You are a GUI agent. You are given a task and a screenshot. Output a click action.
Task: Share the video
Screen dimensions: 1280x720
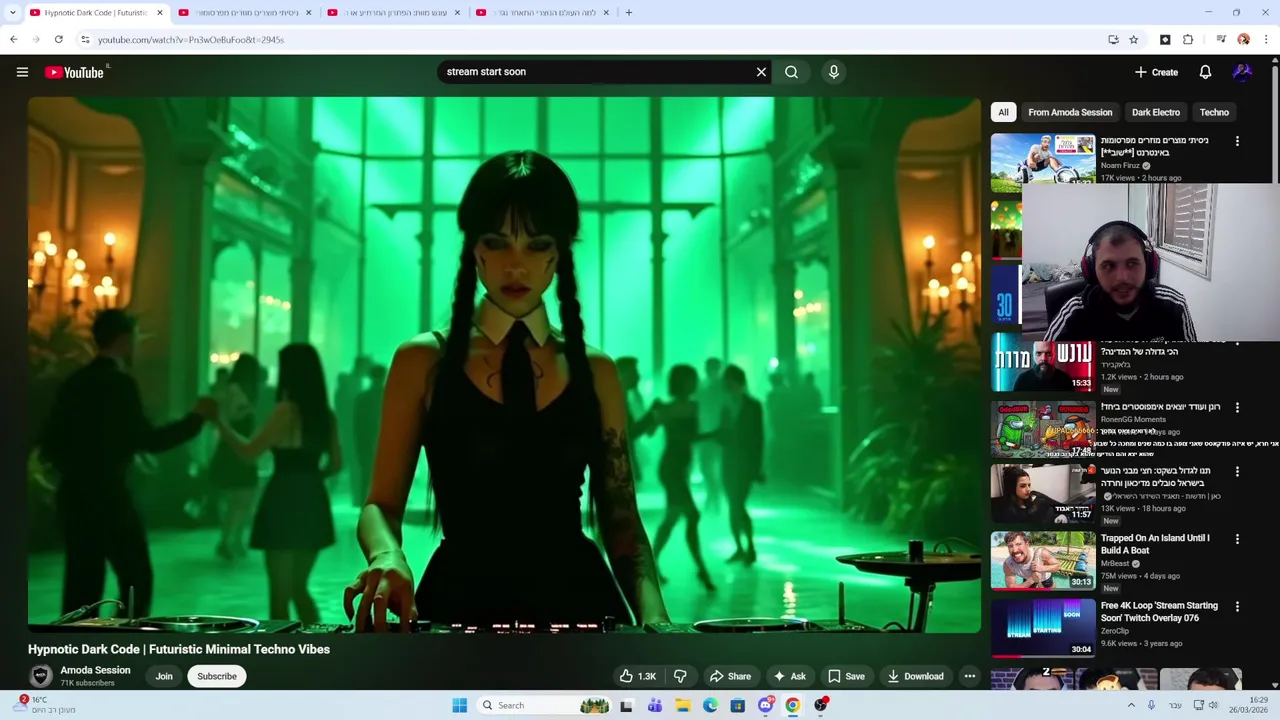[x=730, y=676]
